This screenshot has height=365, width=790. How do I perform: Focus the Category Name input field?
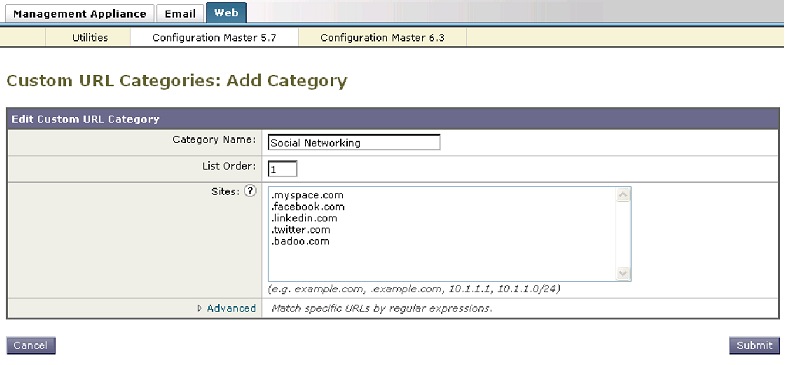[x=354, y=142]
